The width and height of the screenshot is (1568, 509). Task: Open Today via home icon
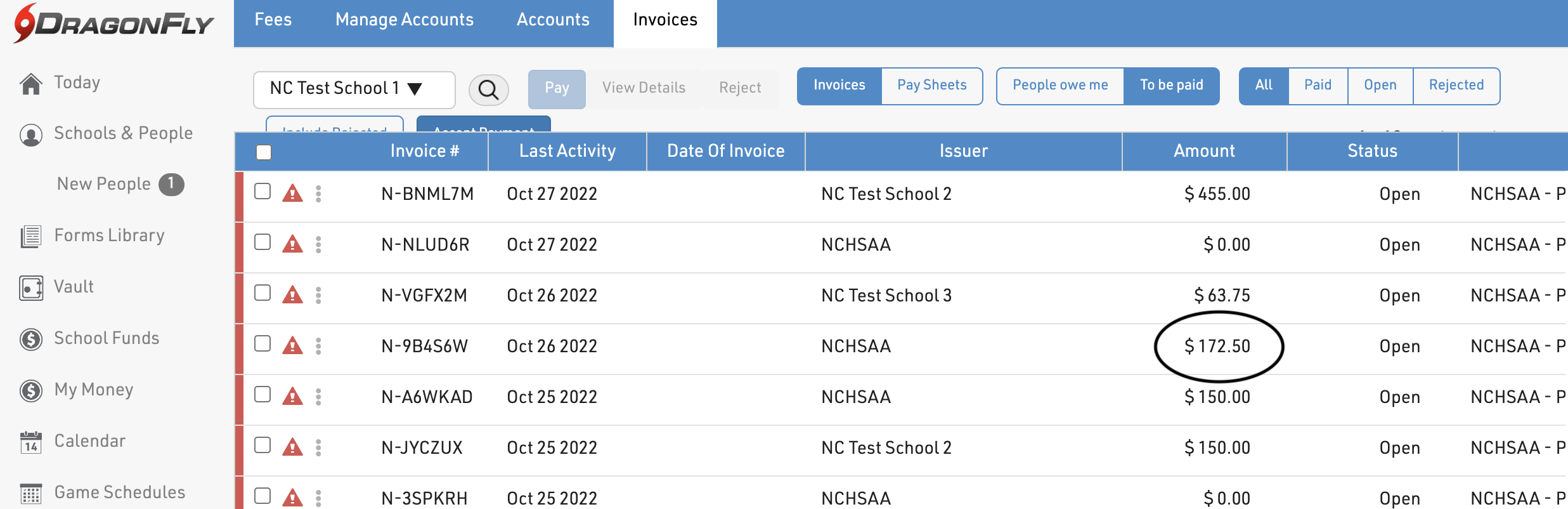[x=31, y=83]
